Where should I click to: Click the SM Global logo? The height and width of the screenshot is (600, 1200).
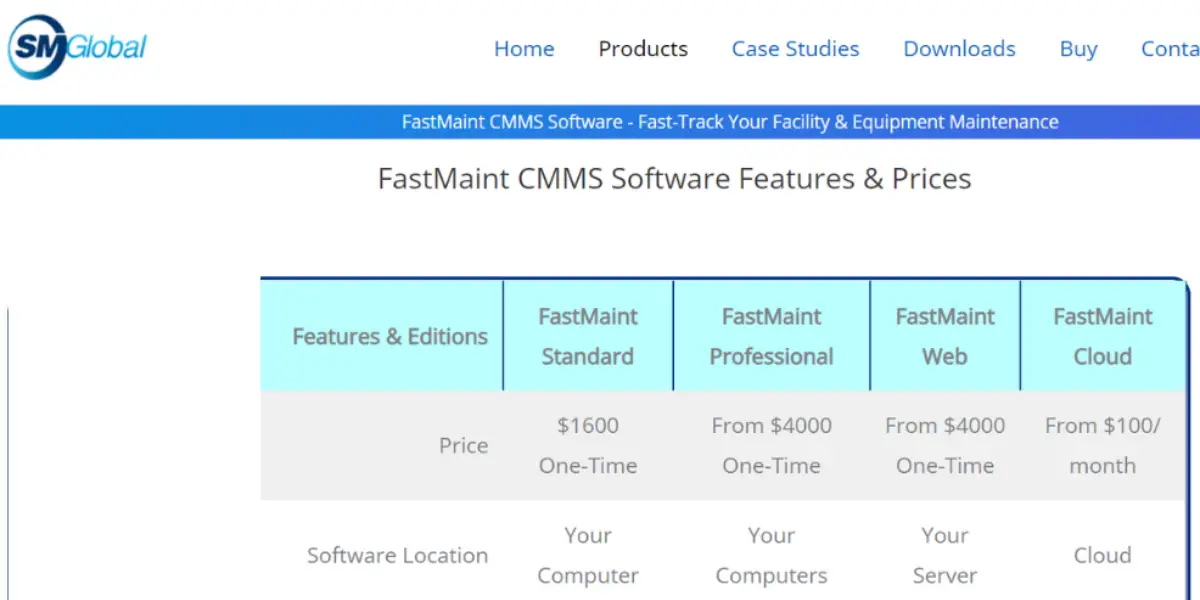pos(77,46)
